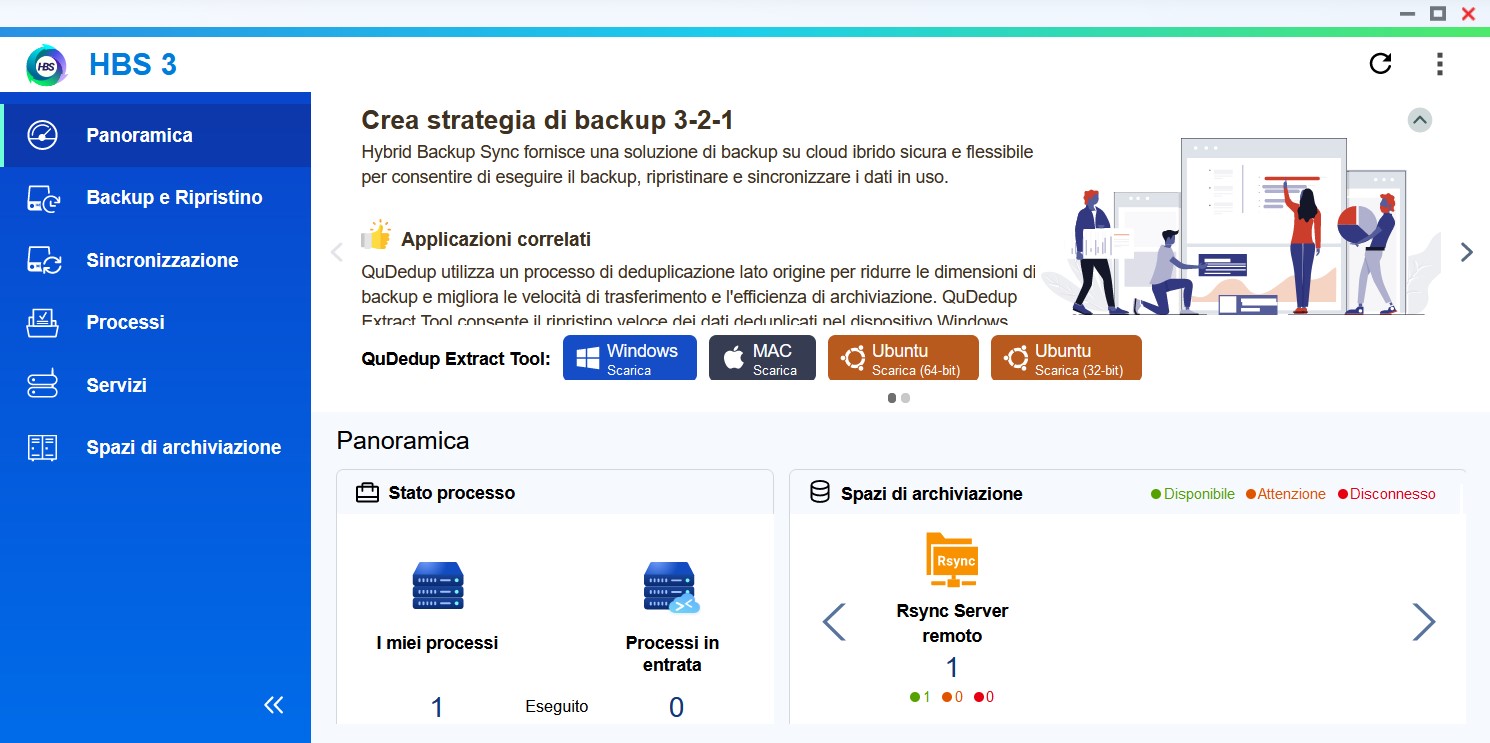Click the Attenzione legend entry
Screen dimensions: 1490x743
pos(1286,494)
